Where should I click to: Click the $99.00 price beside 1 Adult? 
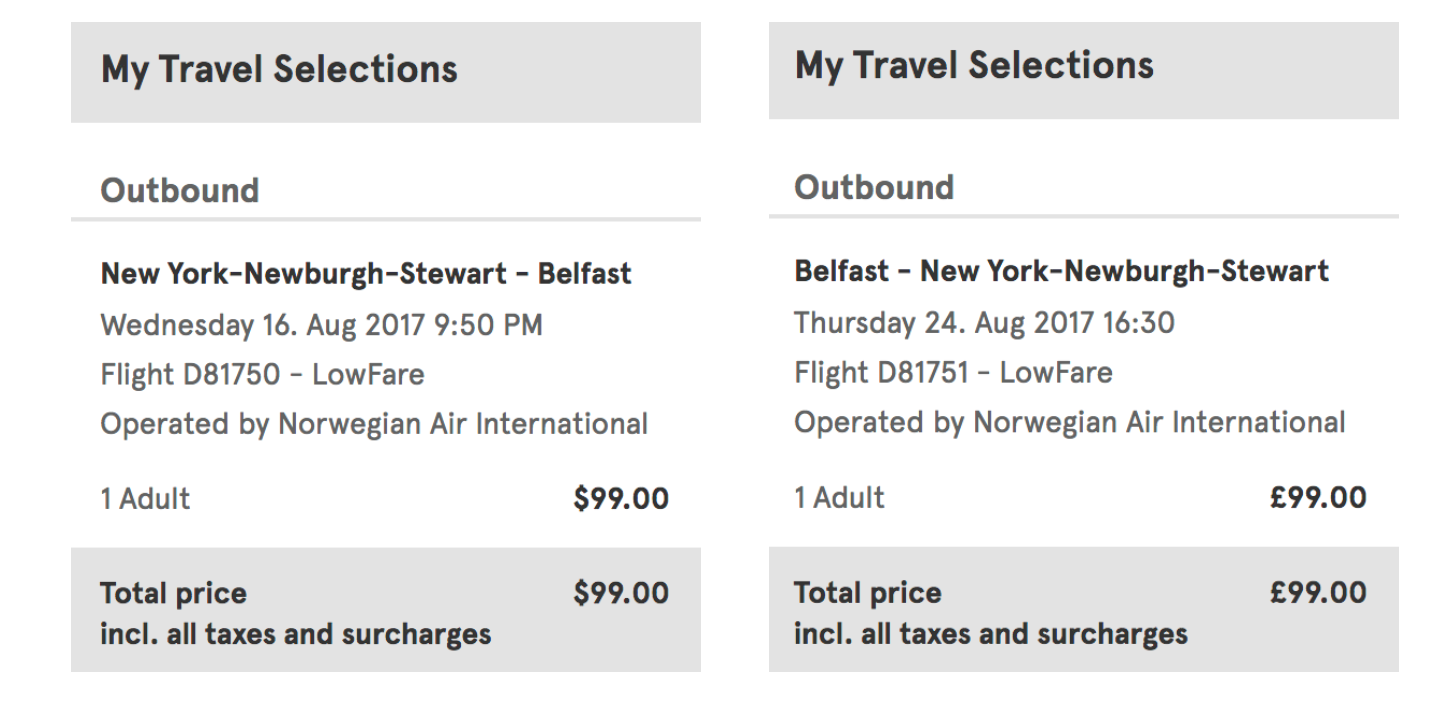620,499
